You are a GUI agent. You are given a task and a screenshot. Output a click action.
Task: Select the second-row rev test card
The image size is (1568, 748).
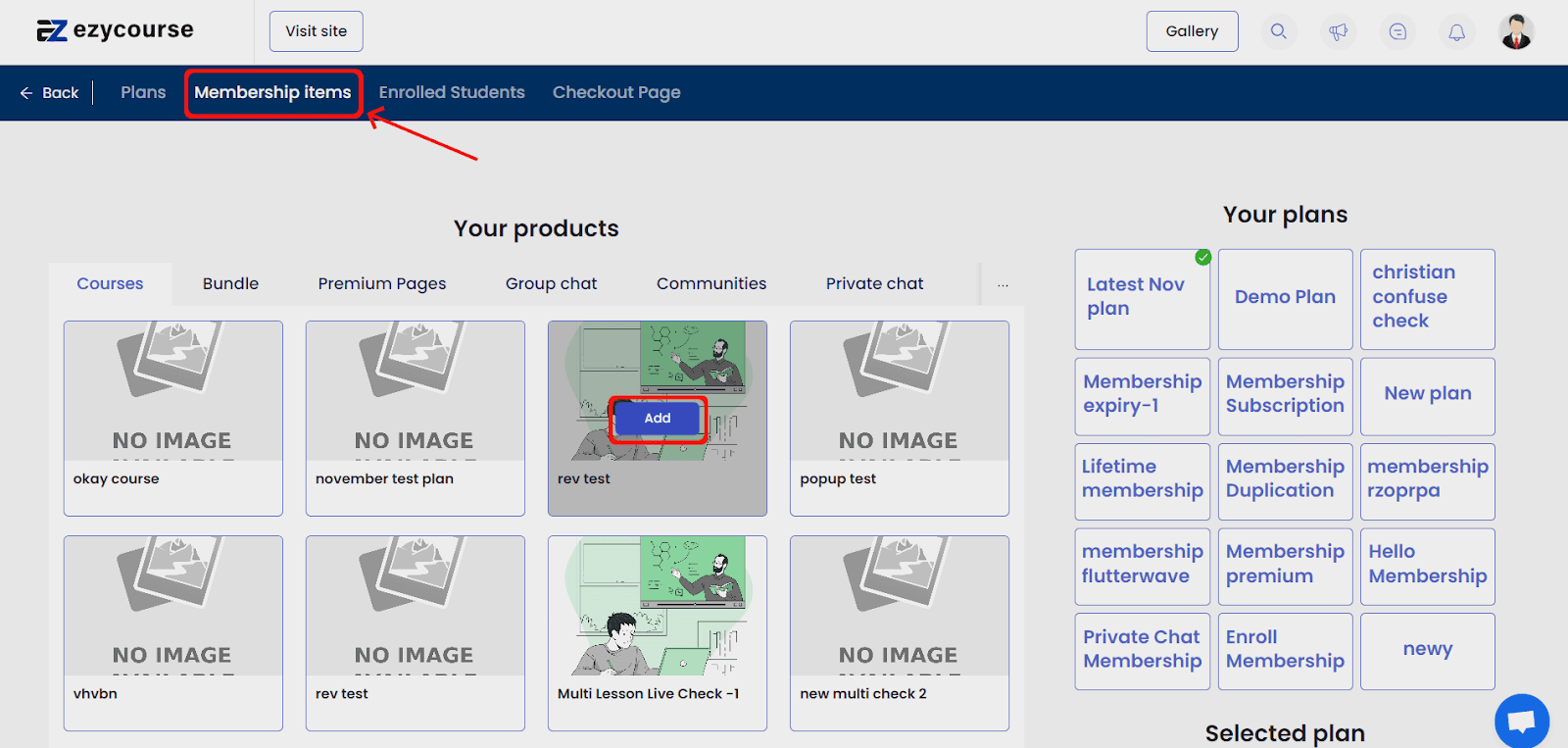point(416,633)
